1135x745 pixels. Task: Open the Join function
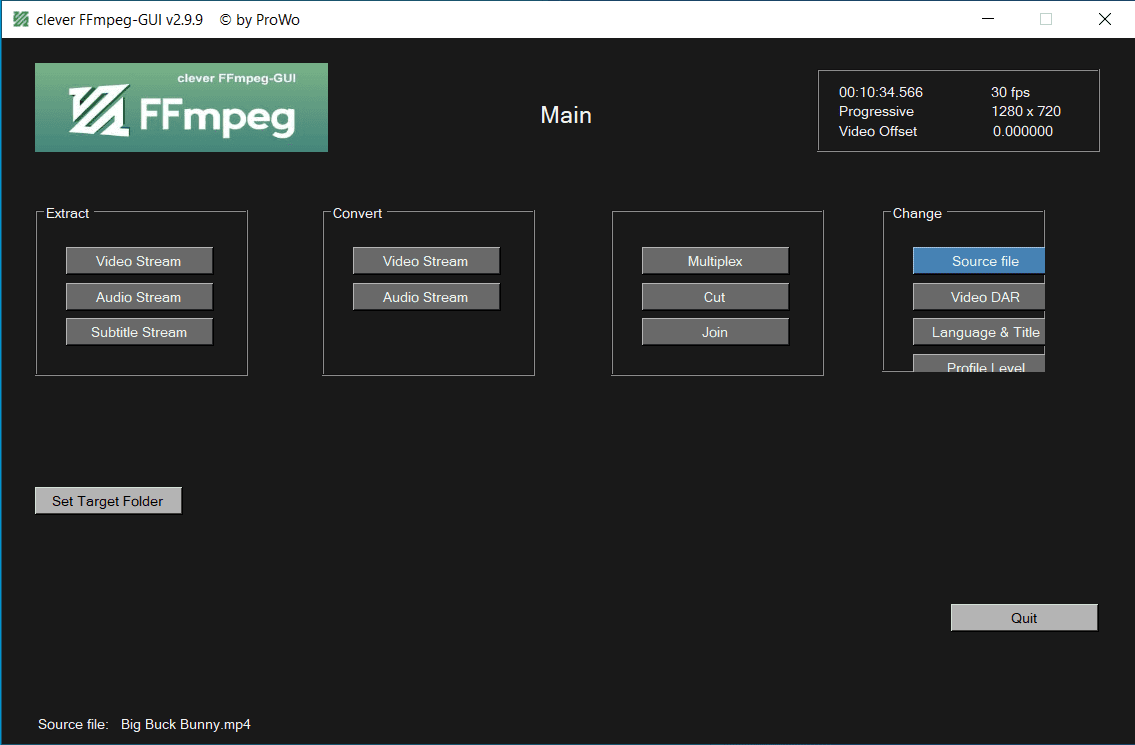[x=715, y=332]
